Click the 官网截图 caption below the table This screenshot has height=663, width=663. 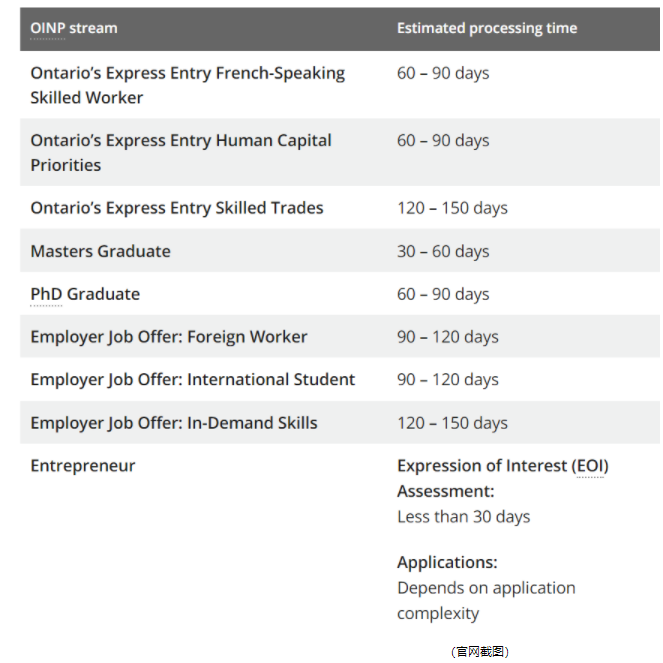[x=480, y=651]
